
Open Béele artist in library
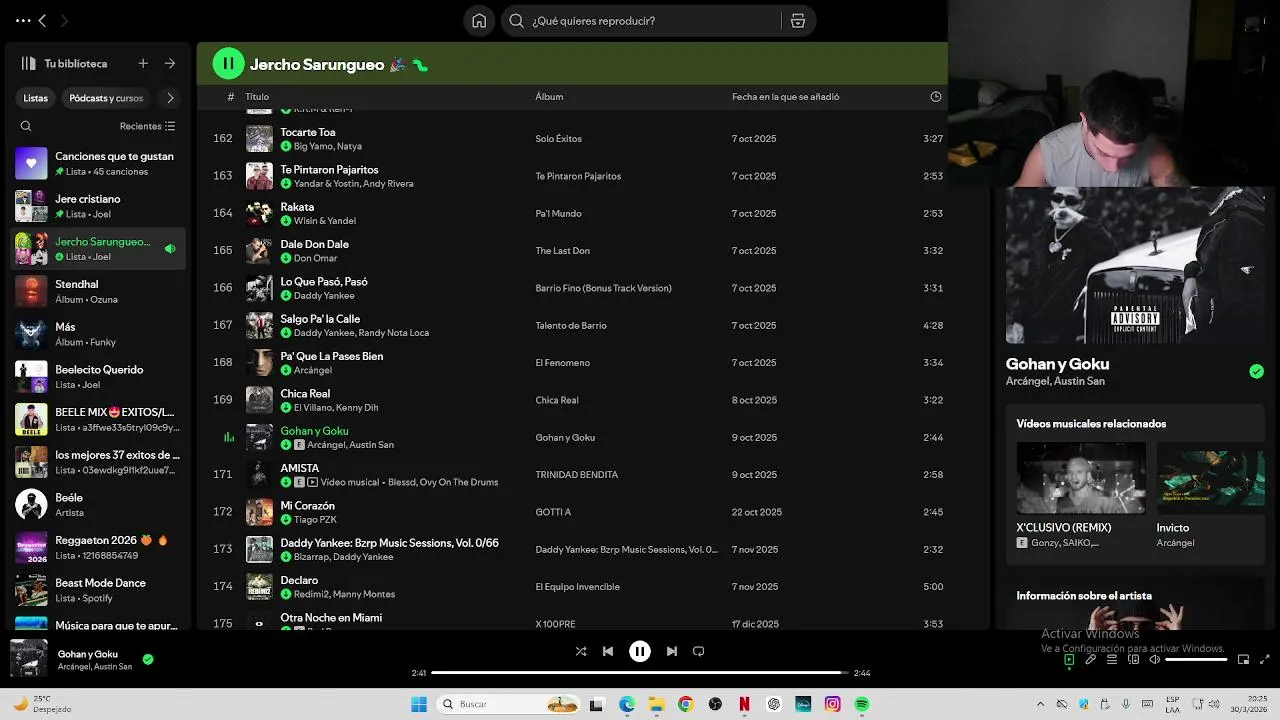coord(97,504)
